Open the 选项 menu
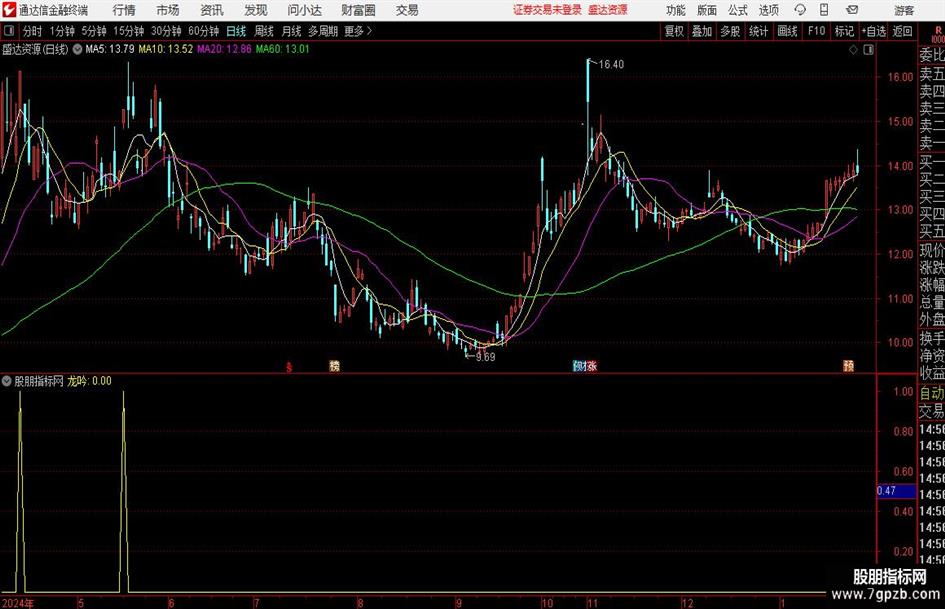The image size is (945, 609). click(769, 10)
